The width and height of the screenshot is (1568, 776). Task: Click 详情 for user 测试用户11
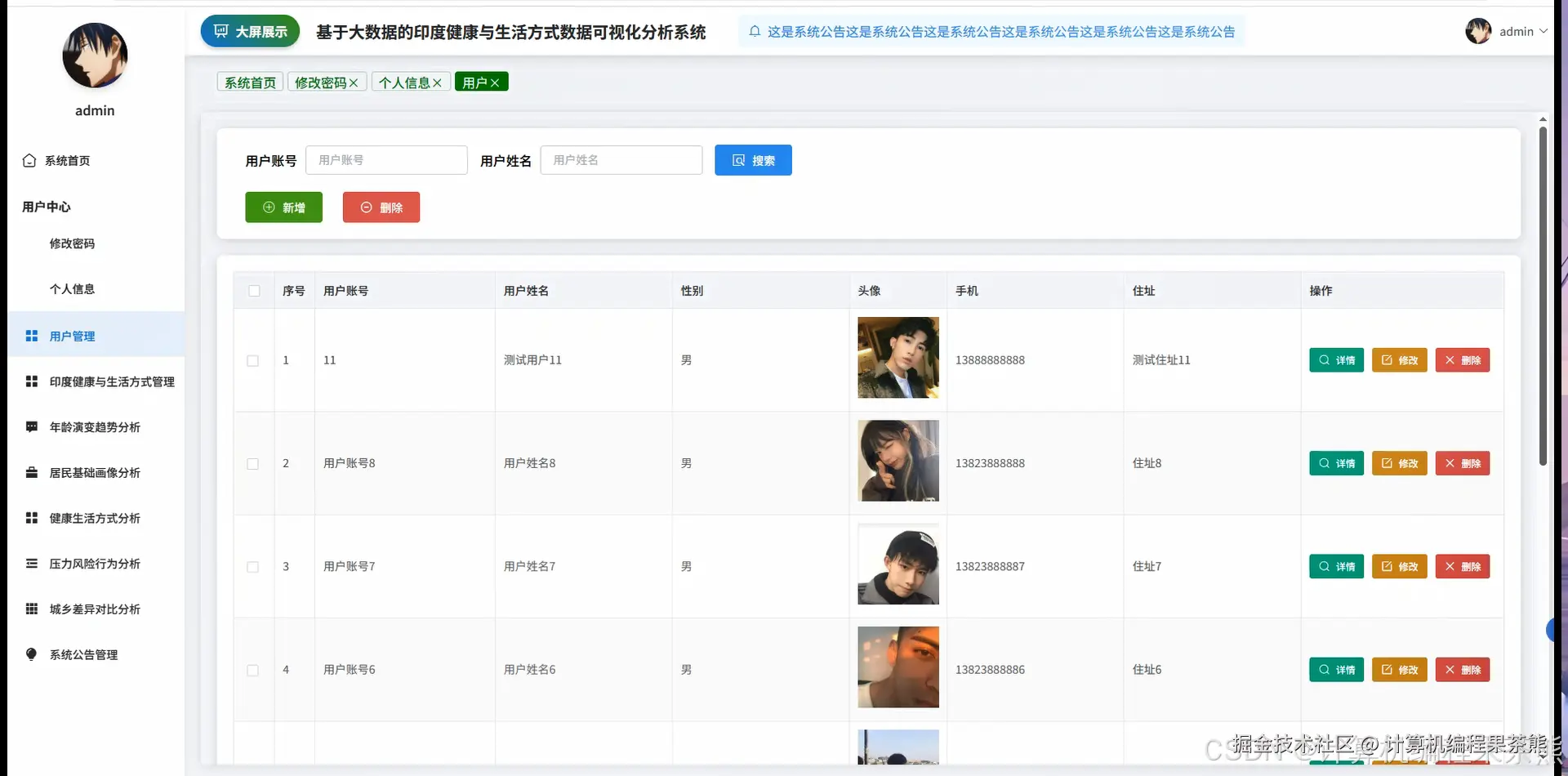click(1336, 360)
